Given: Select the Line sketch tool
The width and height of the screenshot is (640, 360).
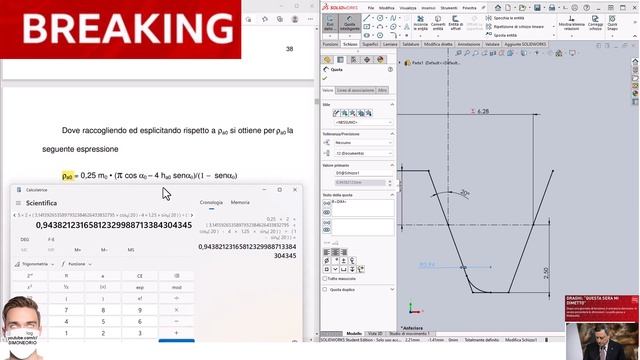Looking at the screenshot, I should coord(367,18).
